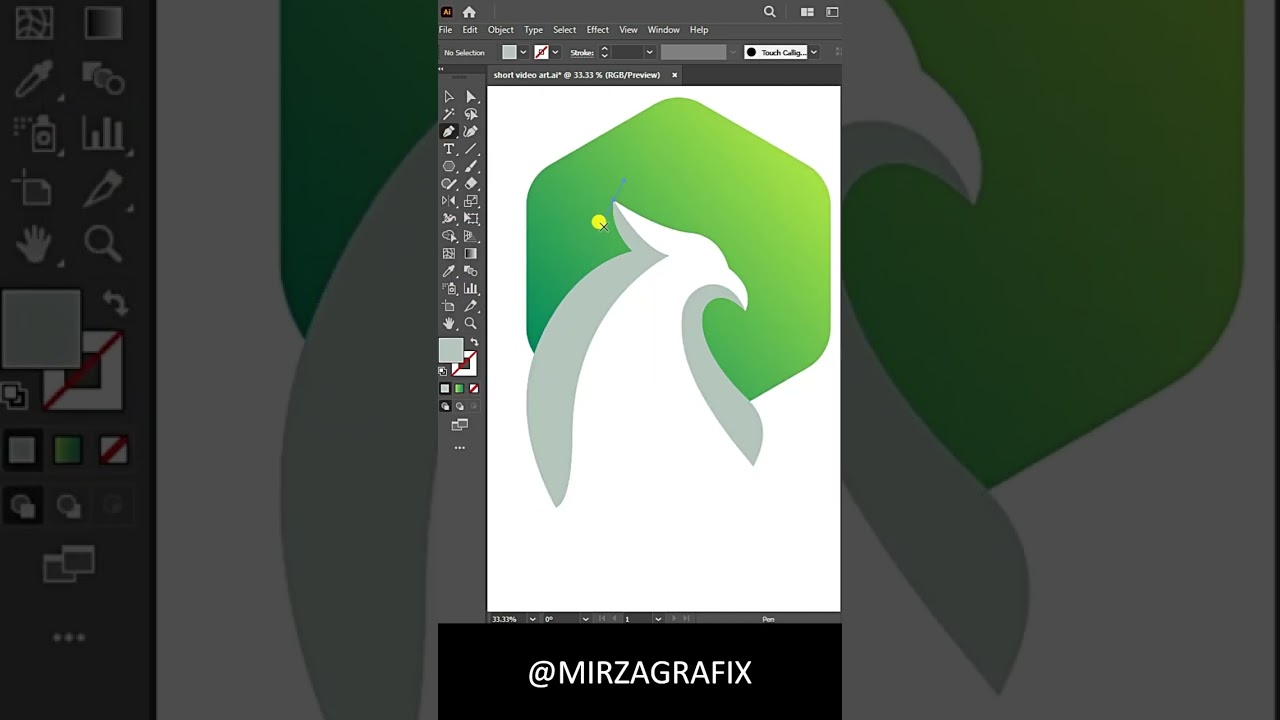
Task: Go to the previous artboard
Action: pos(614,619)
